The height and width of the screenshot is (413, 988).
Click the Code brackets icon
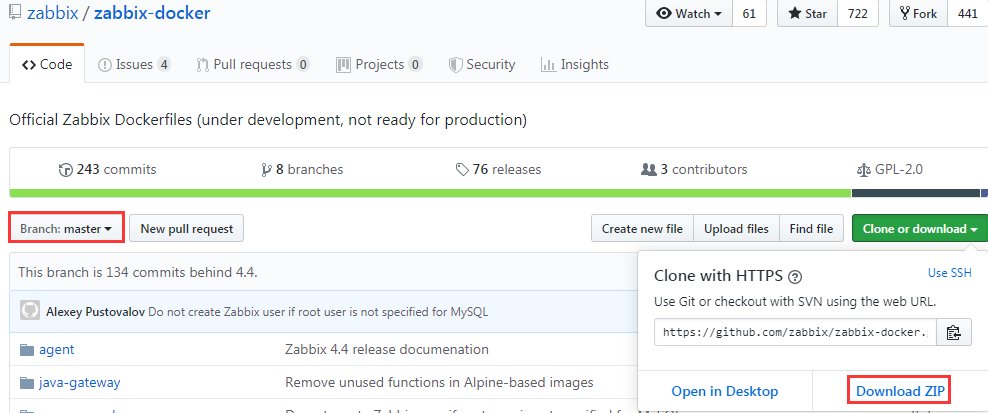28,64
